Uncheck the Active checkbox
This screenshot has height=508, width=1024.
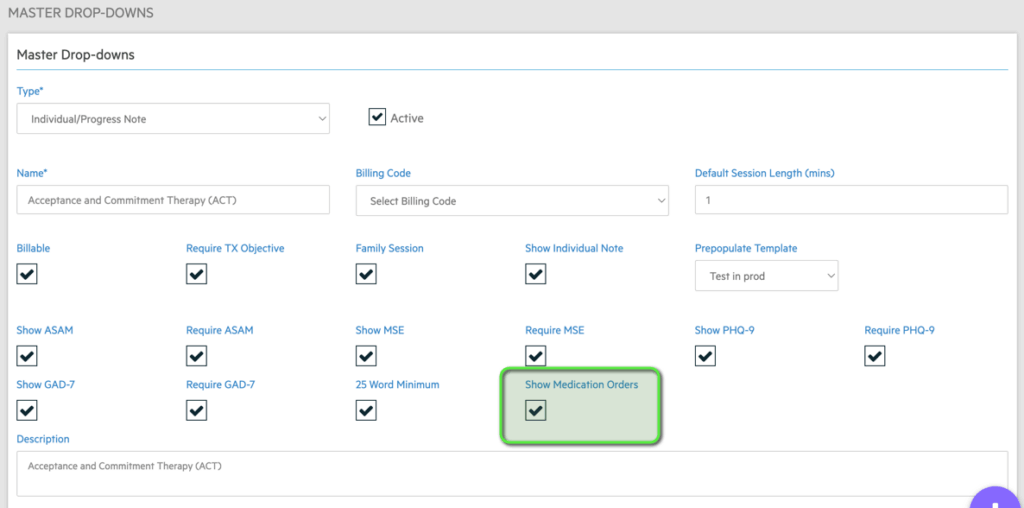click(377, 118)
